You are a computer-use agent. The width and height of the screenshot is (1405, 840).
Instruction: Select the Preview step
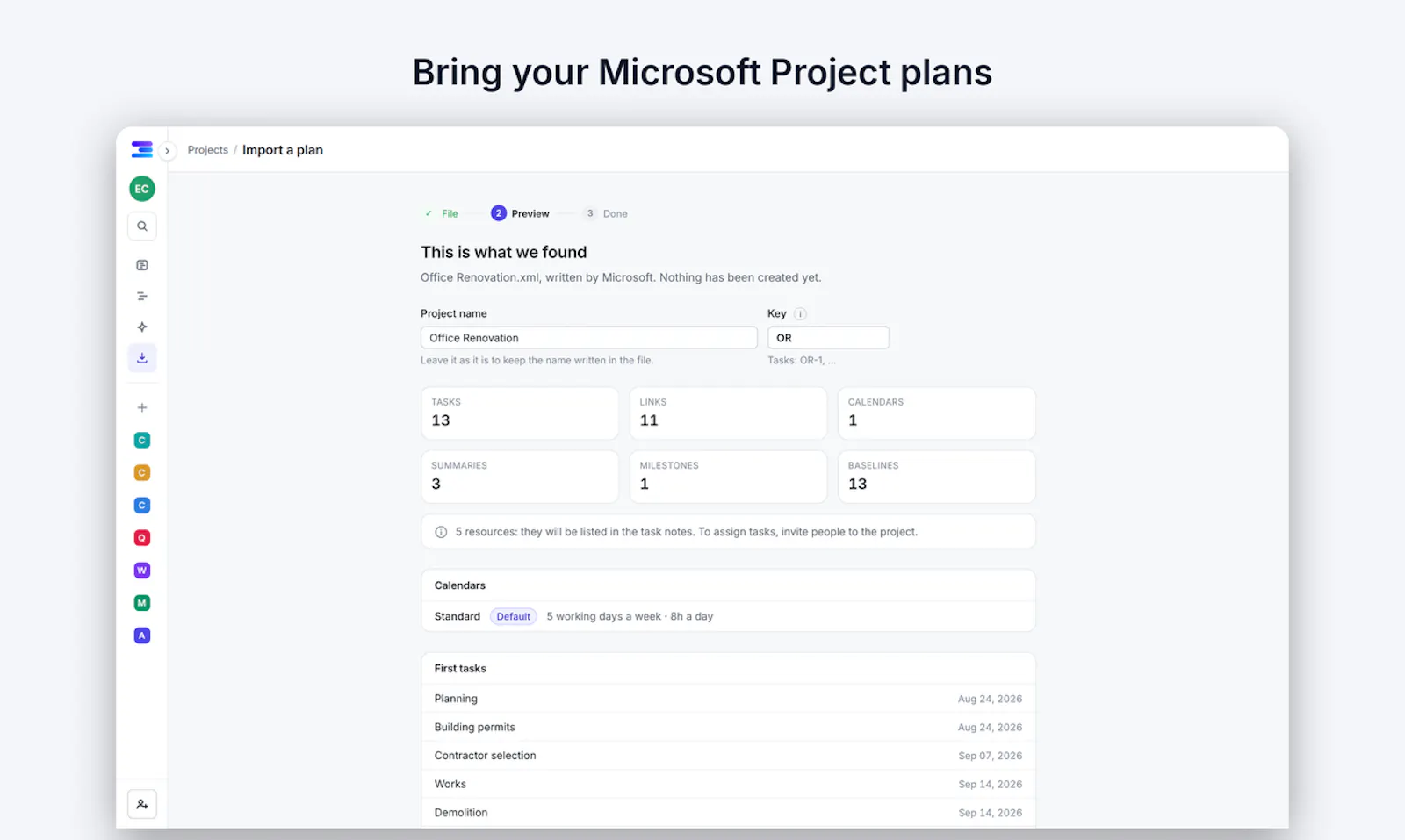point(520,213)
